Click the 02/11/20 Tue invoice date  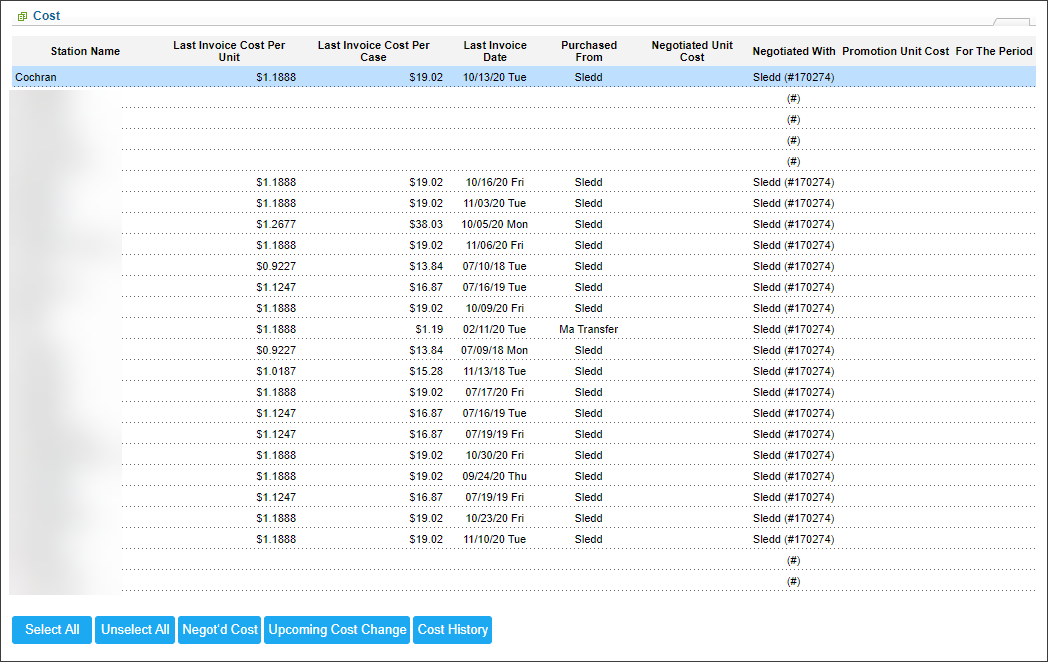coord(495,329)
